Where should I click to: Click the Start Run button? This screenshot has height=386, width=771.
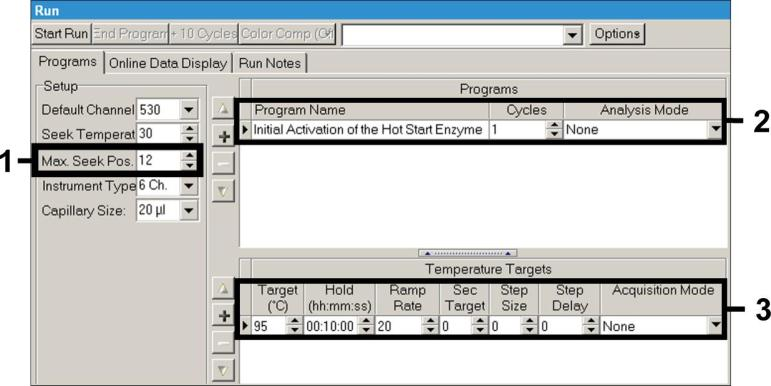[x=61, y=34]
